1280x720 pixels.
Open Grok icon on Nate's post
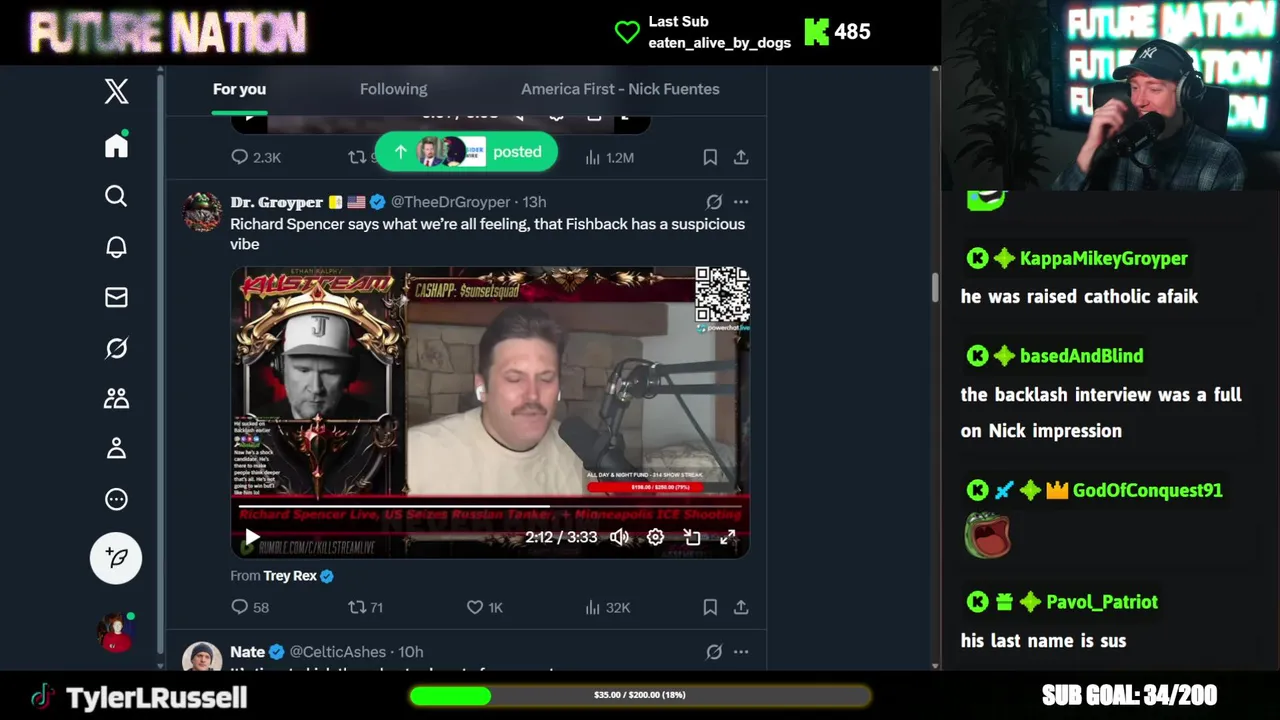point(714,652)
